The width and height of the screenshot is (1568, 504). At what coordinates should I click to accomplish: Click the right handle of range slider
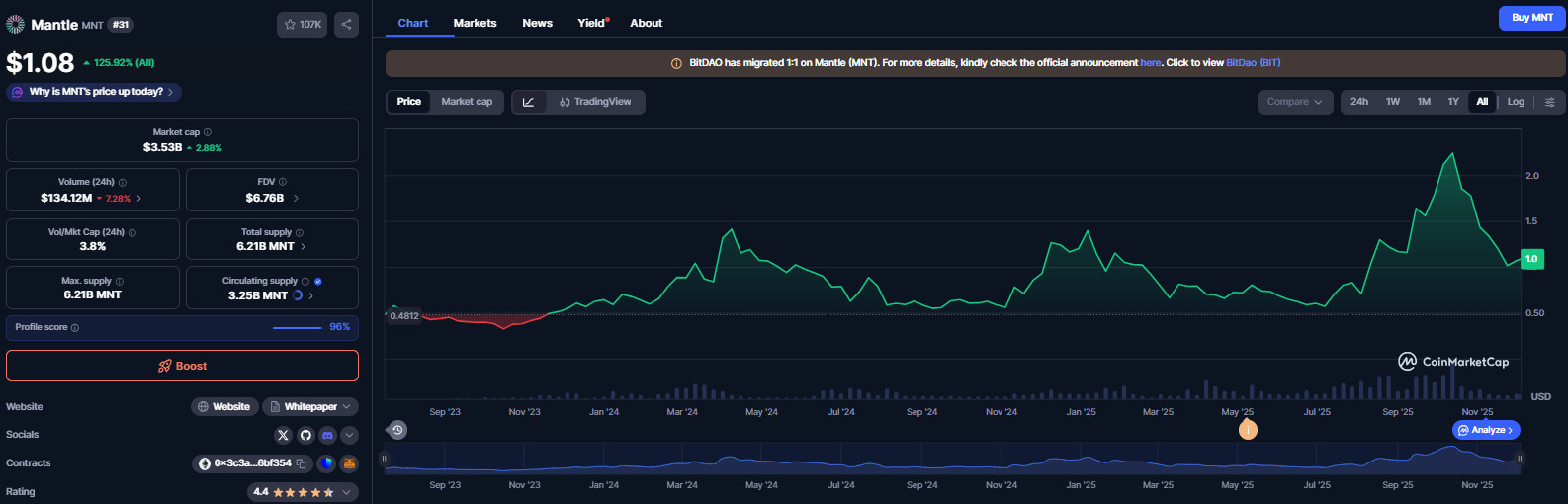pyautogui.click(x=1520, y=459)
